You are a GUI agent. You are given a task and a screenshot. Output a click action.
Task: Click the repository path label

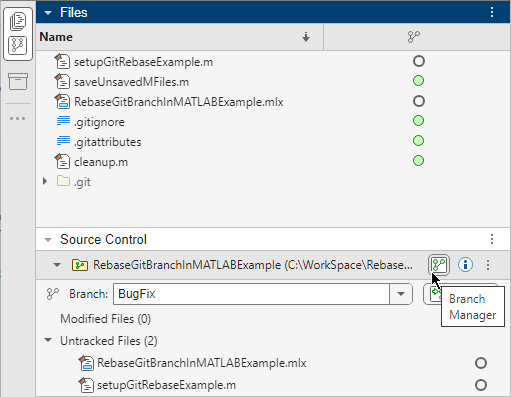click(253, 265)
